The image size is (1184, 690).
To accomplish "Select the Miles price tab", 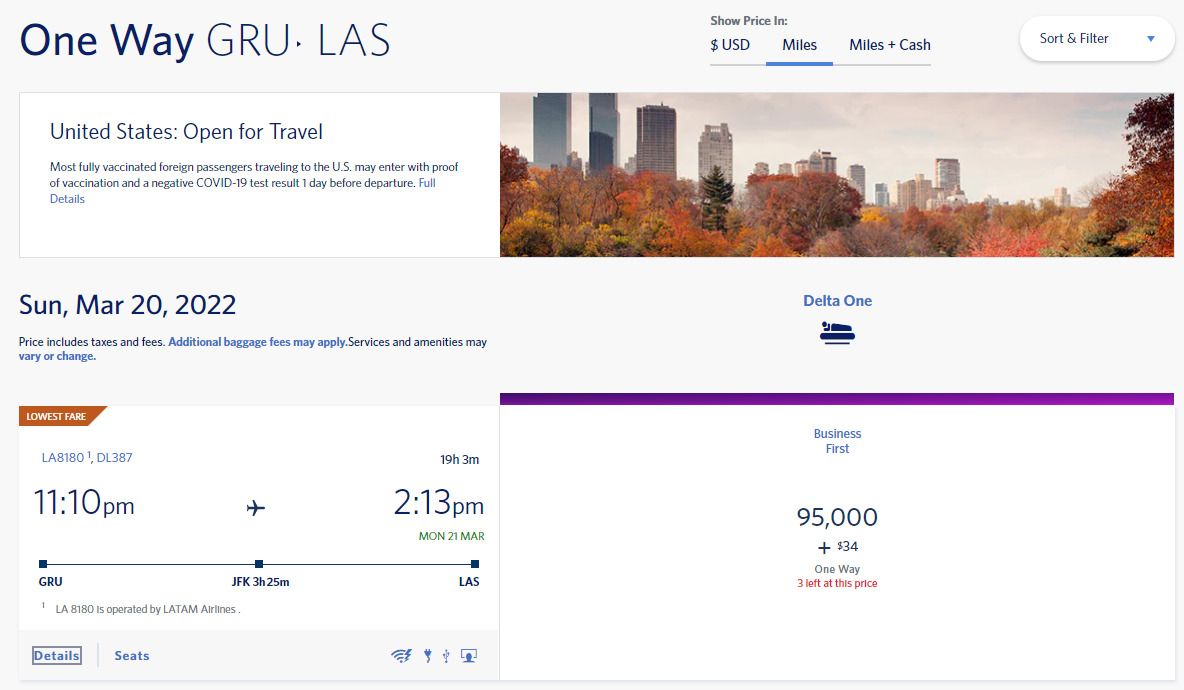I will coord(799,45).
